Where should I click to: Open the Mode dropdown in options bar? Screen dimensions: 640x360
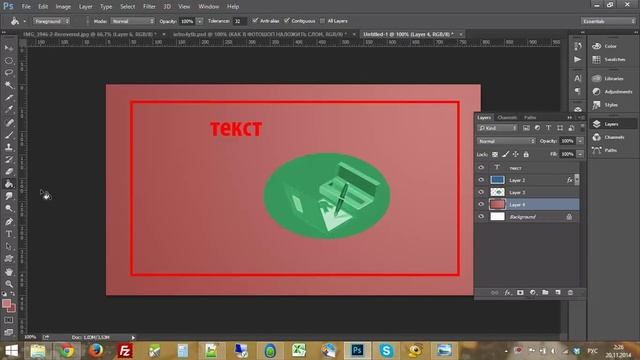[133, 21]
